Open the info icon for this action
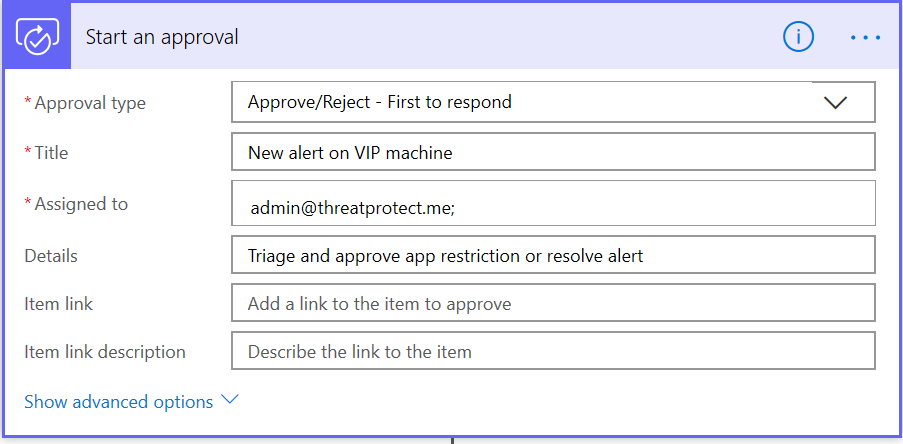Viewport: 903px width, 444px height. (x=798, y=37)
